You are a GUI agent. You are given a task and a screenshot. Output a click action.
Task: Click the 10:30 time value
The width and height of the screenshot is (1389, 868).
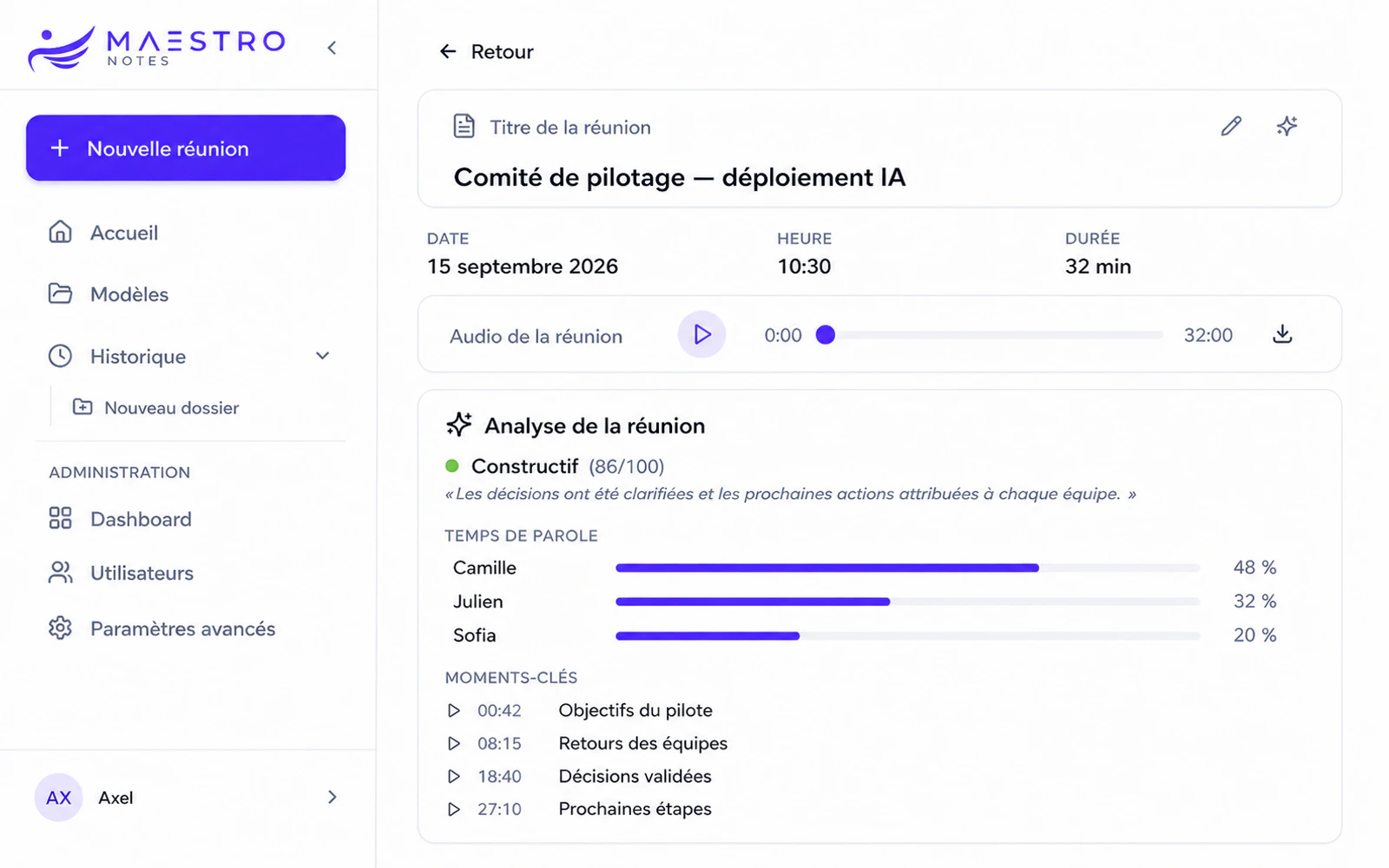(x=804, y=266)
